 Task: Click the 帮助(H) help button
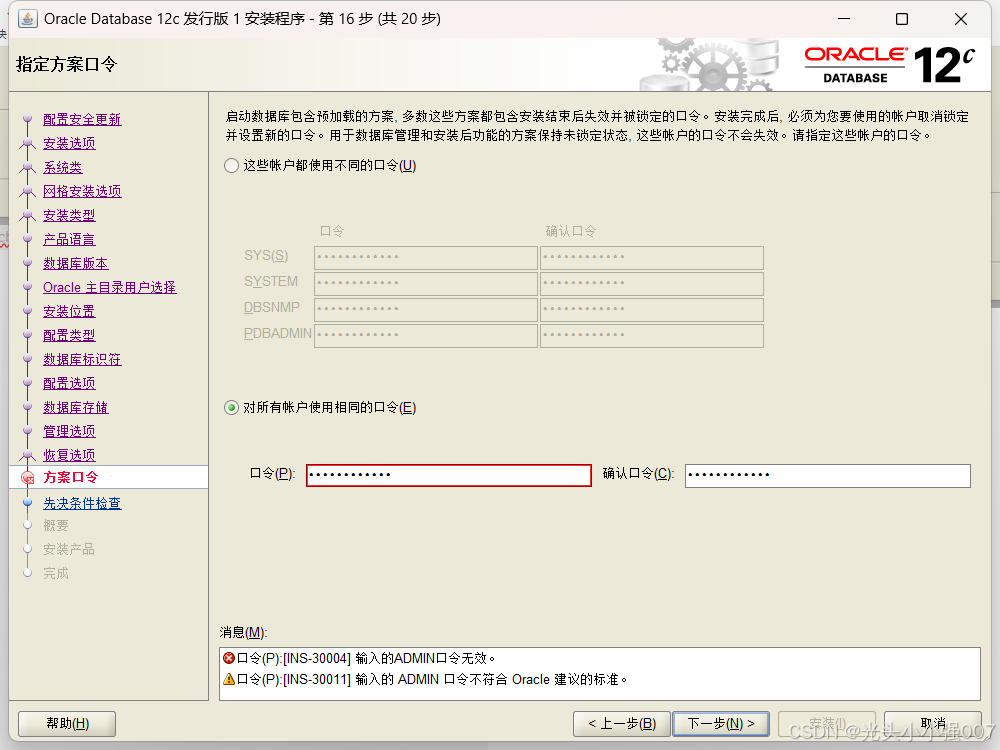(x=67, y=724)
